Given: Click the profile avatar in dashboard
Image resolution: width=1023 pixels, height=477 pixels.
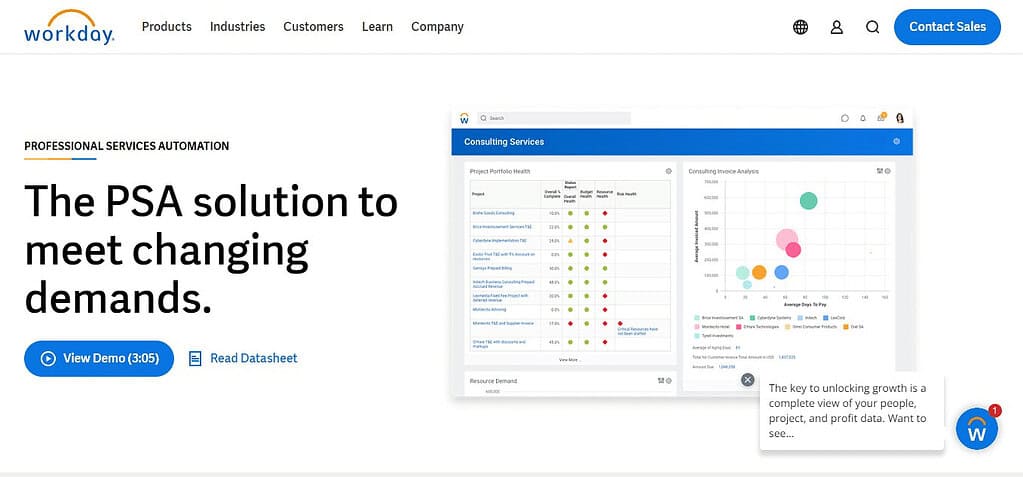Looking at the screenshot, I should [900, 118].
